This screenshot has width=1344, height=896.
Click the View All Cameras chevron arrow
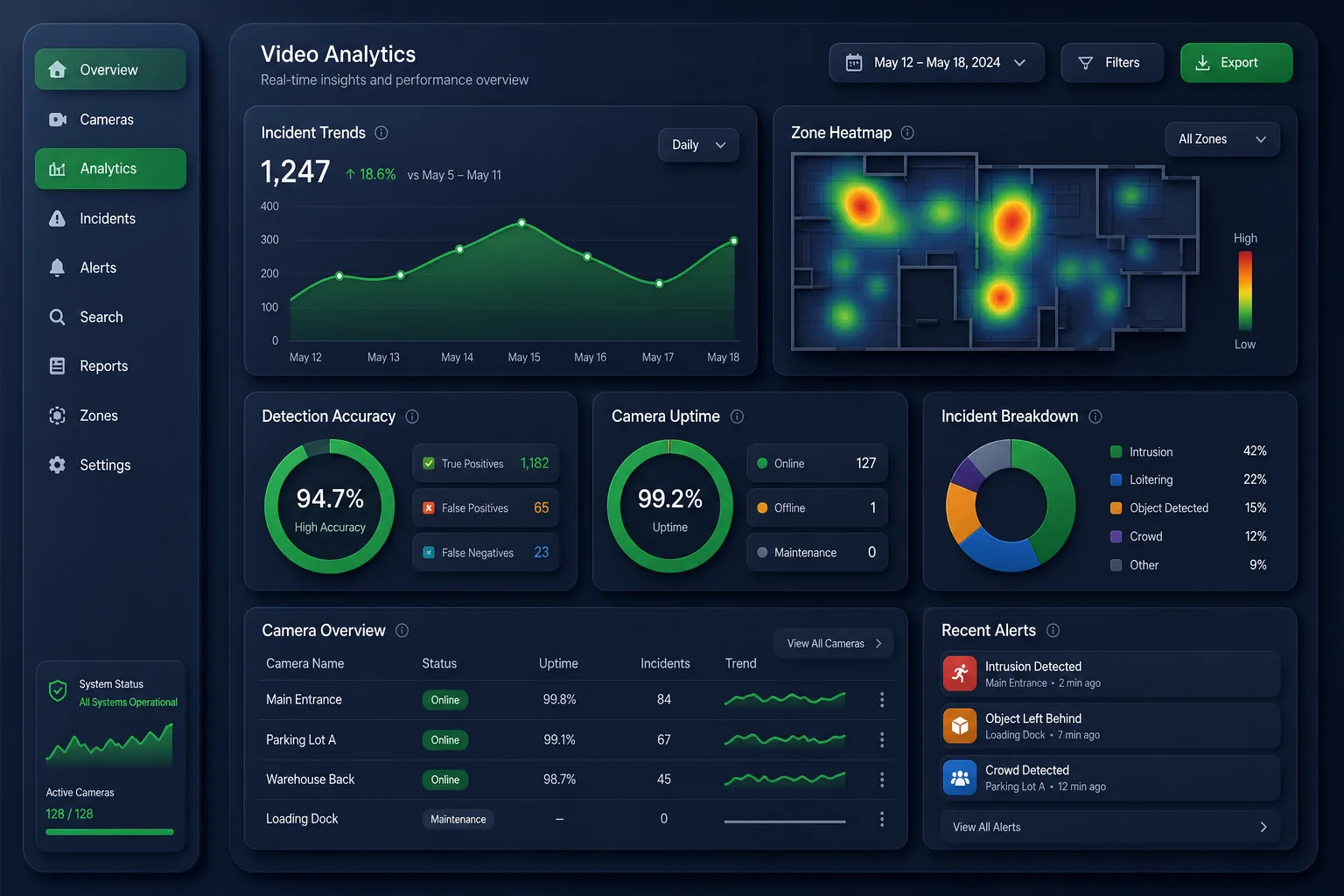coord(878,644)
